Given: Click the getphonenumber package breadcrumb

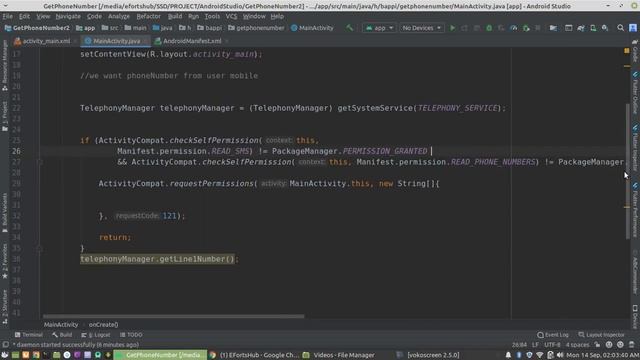Looking at the screenshot, I should [256, 28].
